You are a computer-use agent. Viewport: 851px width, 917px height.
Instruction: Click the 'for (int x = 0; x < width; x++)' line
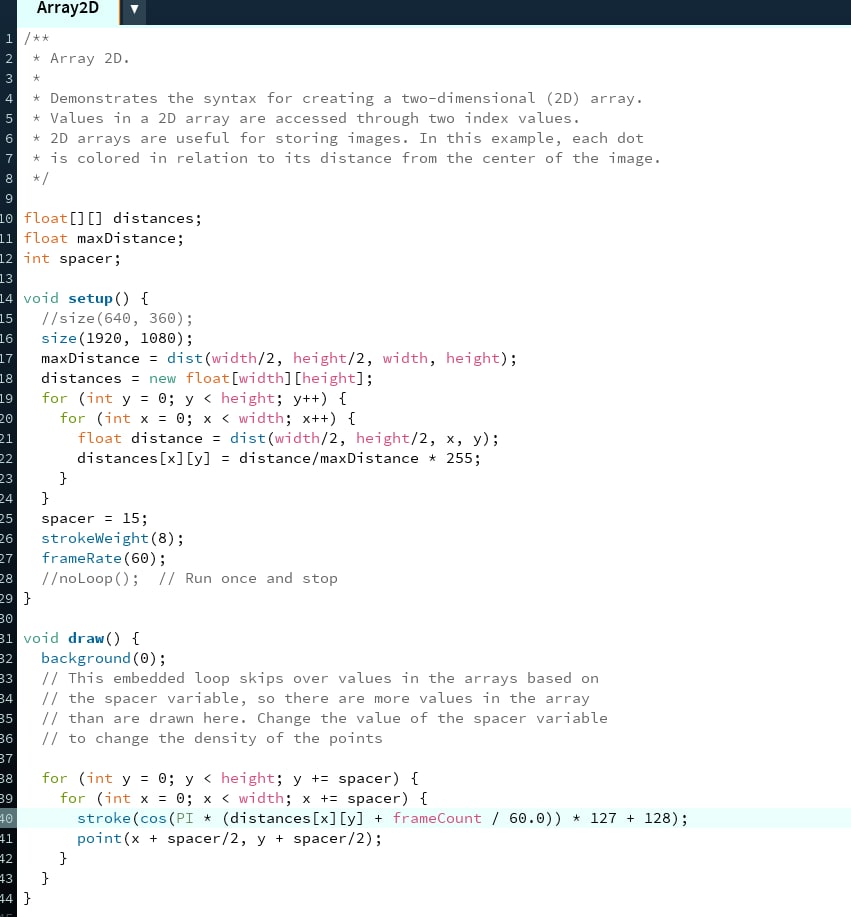pyautogui.click(x=208, y=419)
